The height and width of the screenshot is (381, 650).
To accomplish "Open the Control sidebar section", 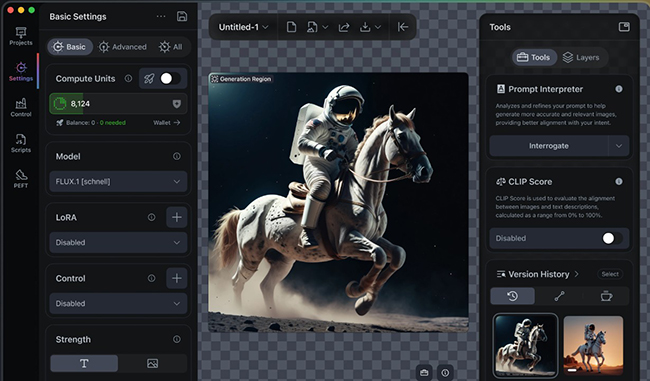I will click(21, 108).
